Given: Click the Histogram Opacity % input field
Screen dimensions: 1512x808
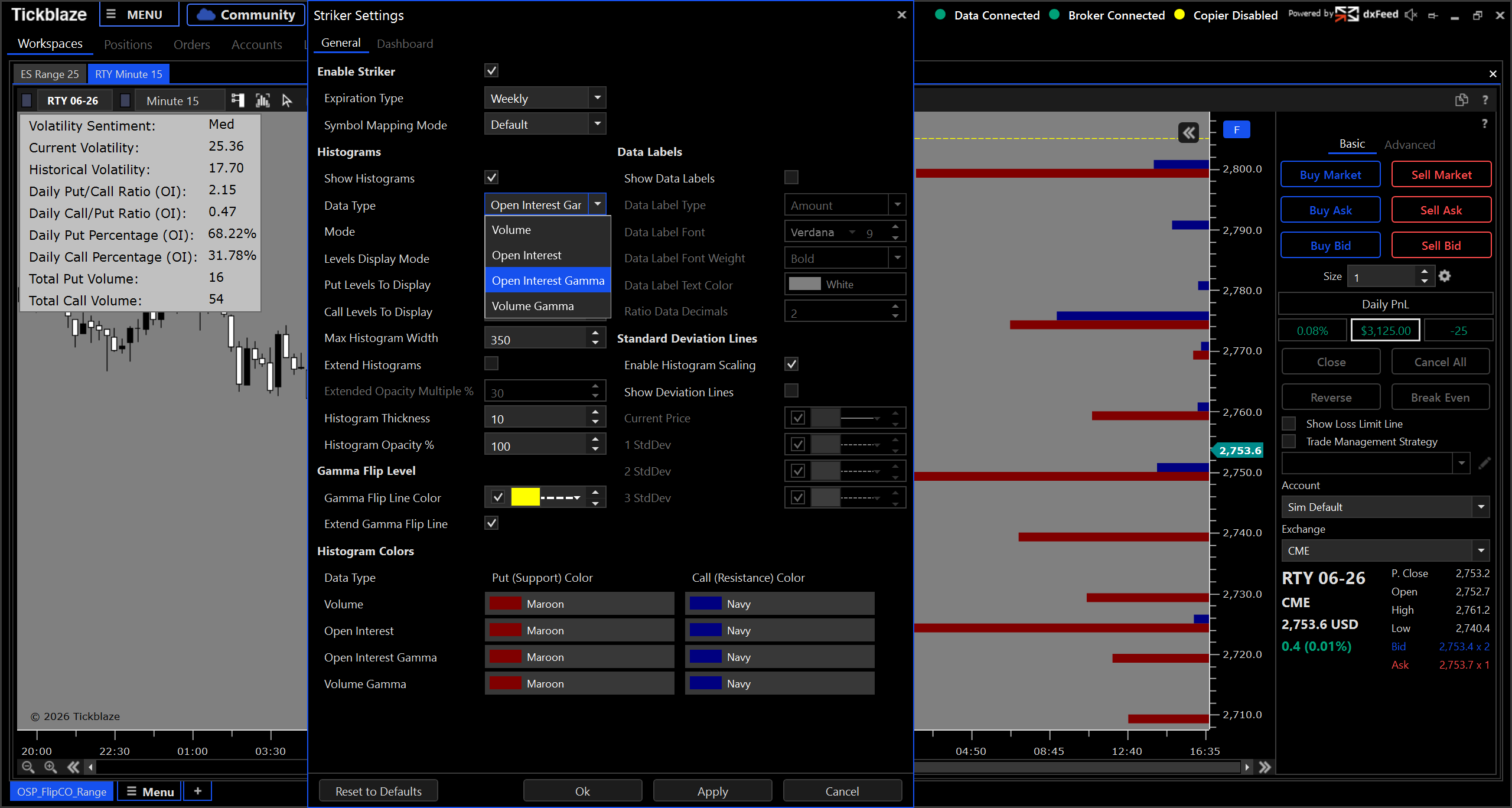Looking at the screenshot, I should 536,445.
